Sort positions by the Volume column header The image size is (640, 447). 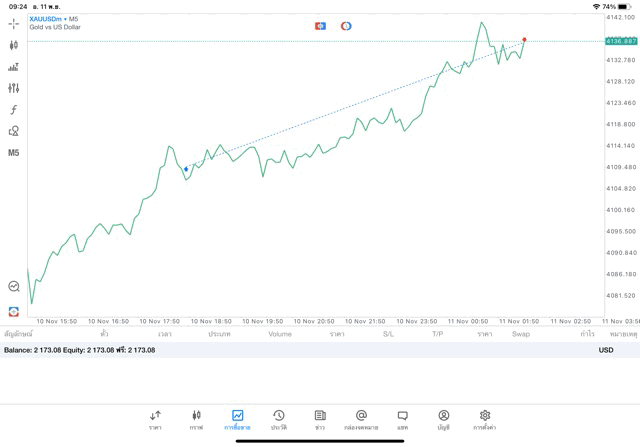(x=280, y=334)
